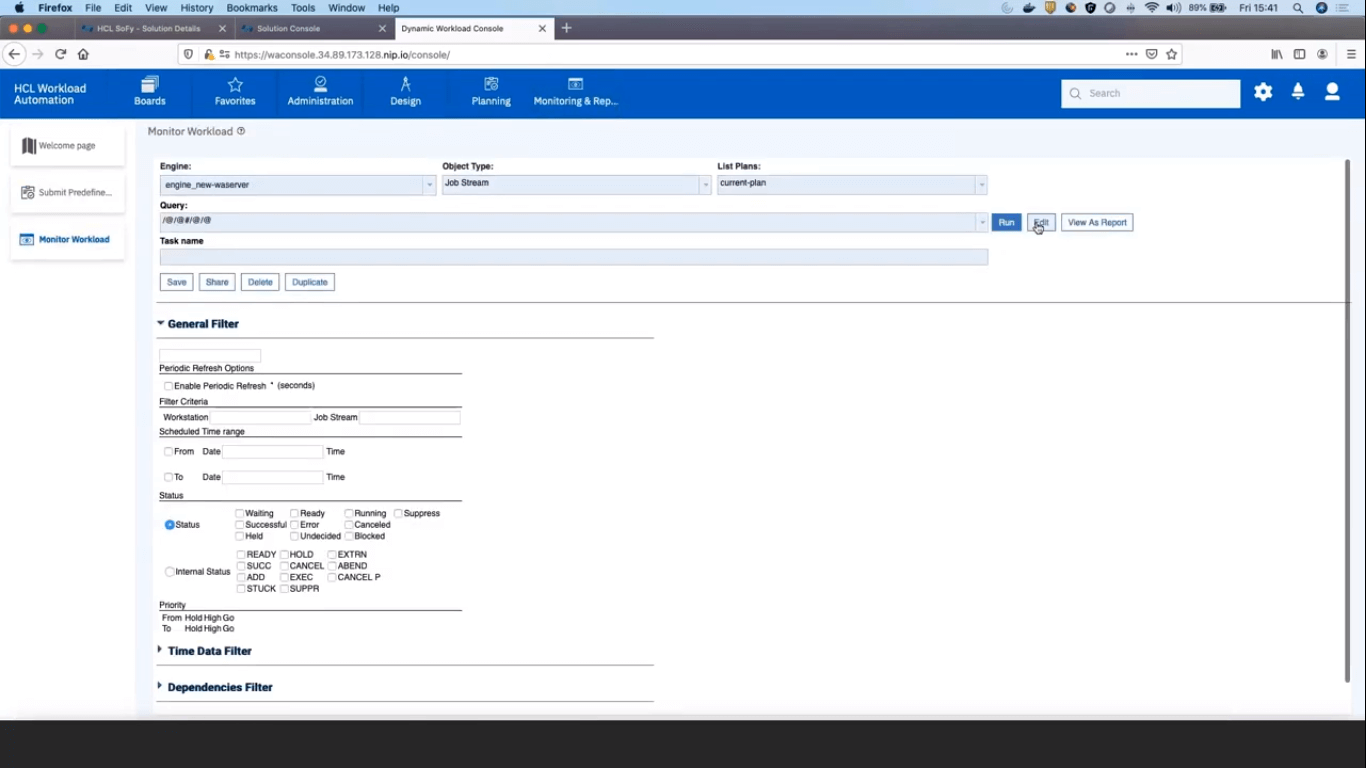This screenshot has width=1366, height=768.
Task: Open the Planning navigation icon
Action: coord(491,85)
